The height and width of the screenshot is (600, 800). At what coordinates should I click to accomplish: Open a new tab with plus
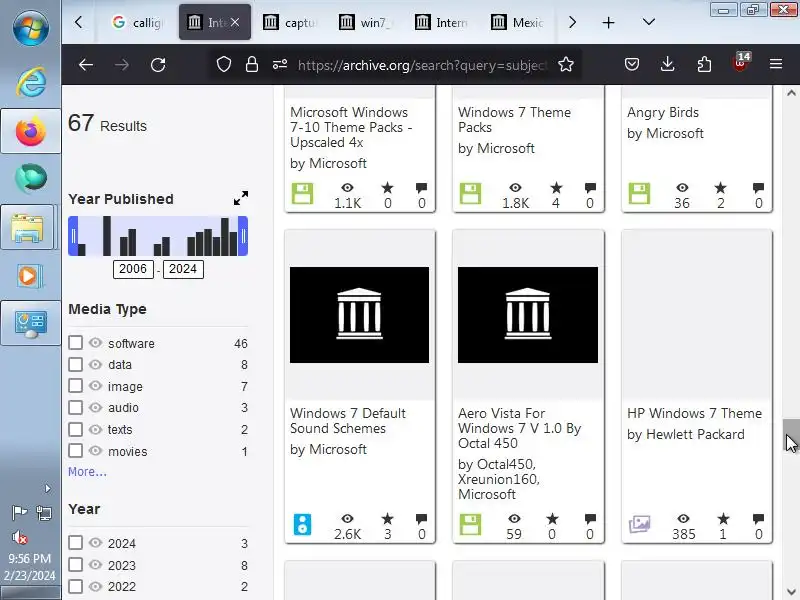pos(608,22)
